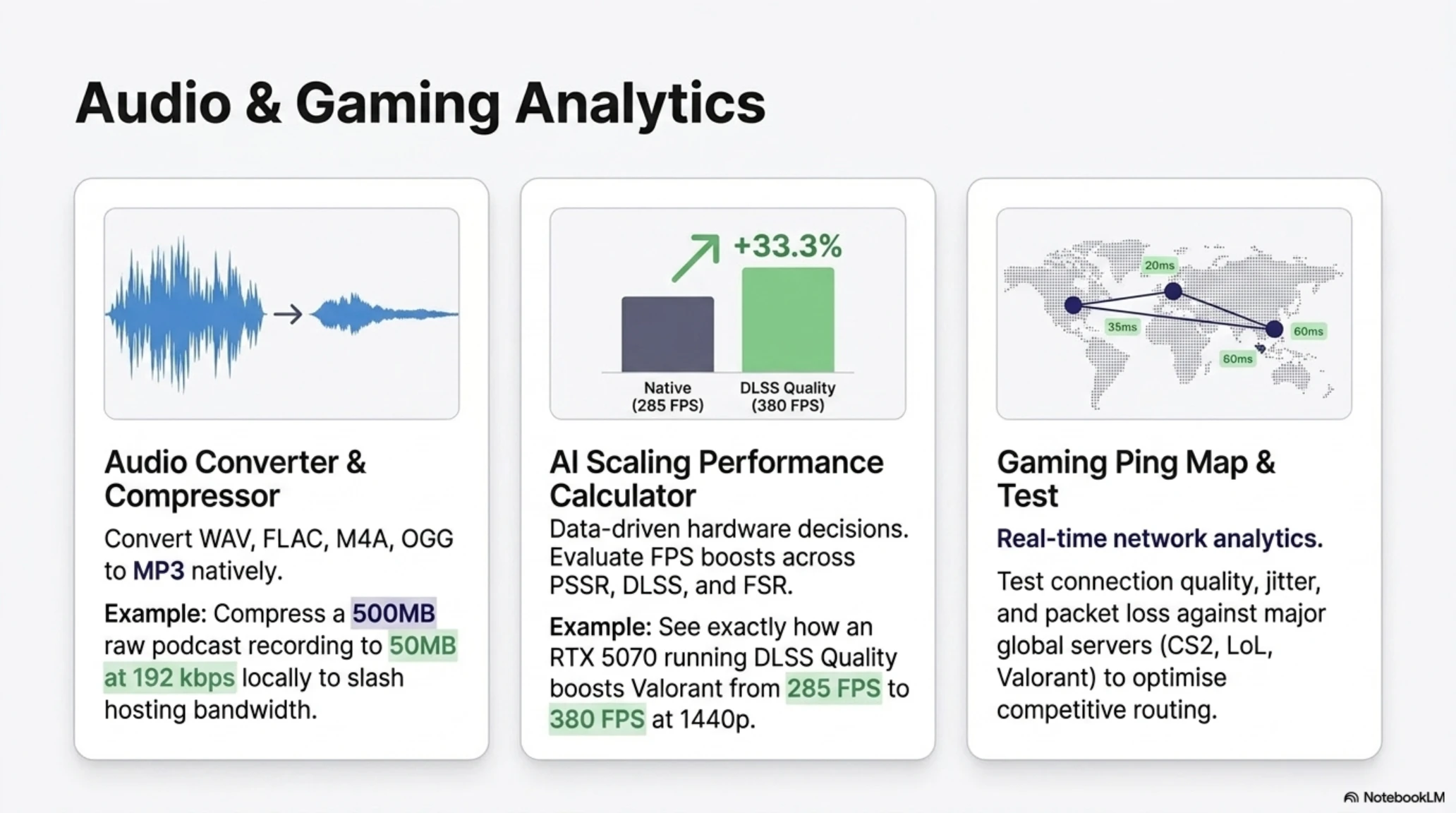Select the 35ms latency label

1122,327
